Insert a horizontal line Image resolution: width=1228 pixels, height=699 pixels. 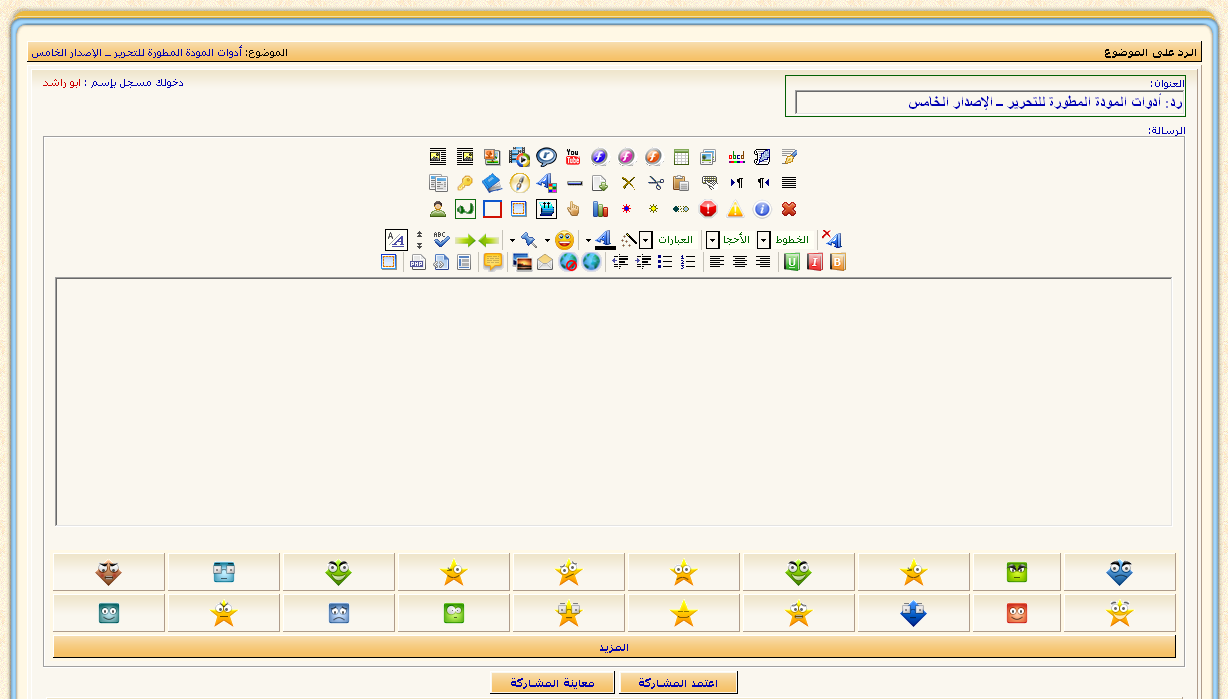(574, 182)
